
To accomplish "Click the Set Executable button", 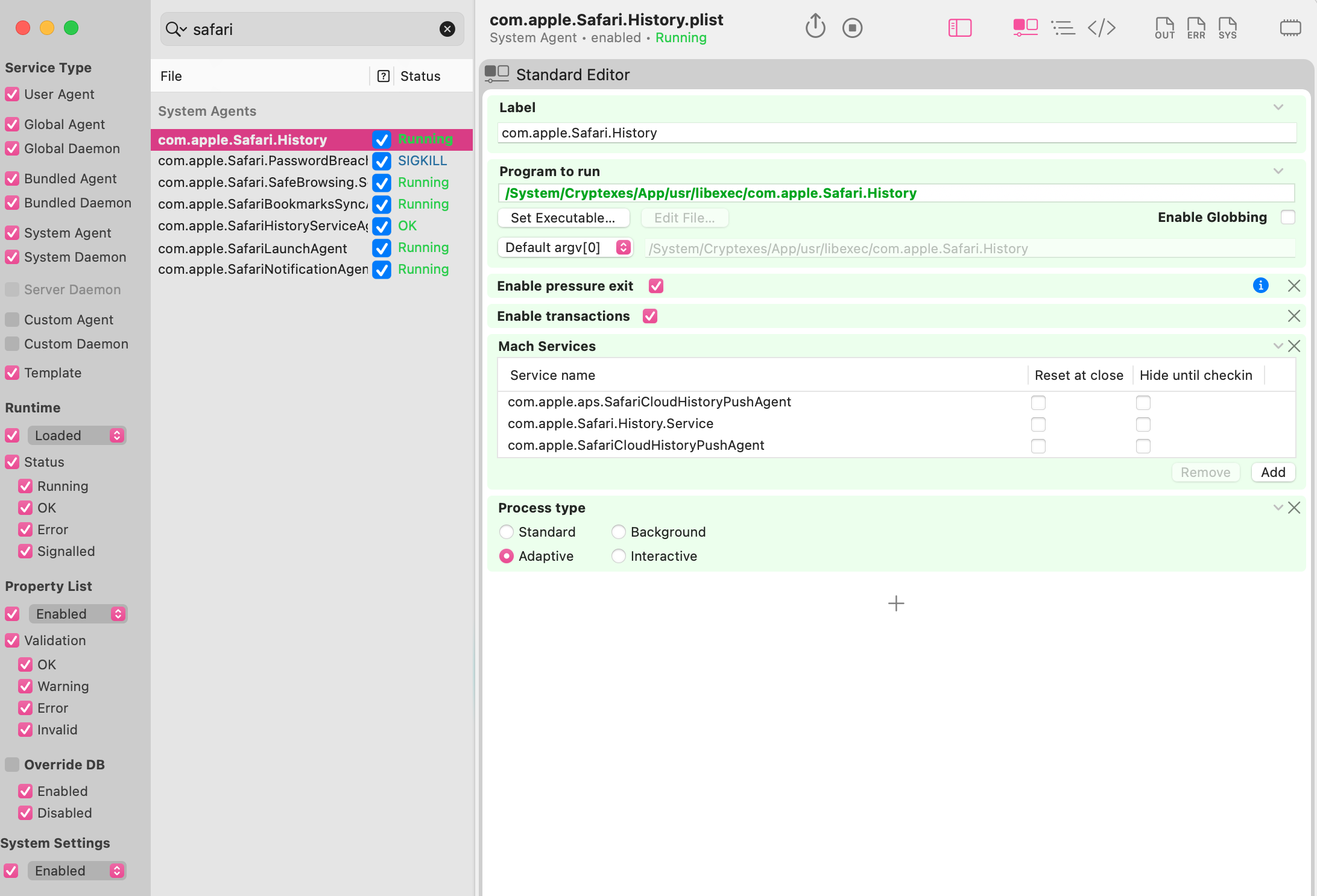I will point(563,218).
